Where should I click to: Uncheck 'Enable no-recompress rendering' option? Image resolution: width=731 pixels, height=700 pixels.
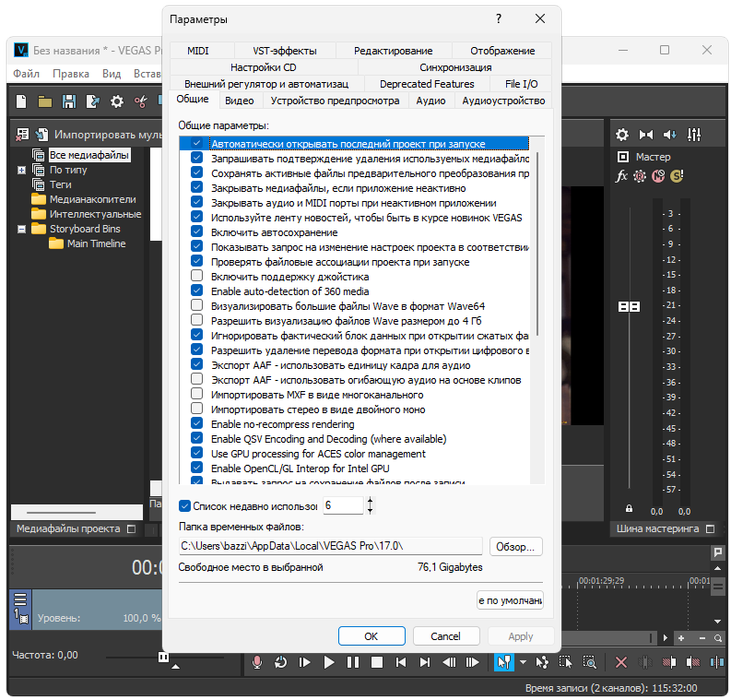click(x=197, y=424)
